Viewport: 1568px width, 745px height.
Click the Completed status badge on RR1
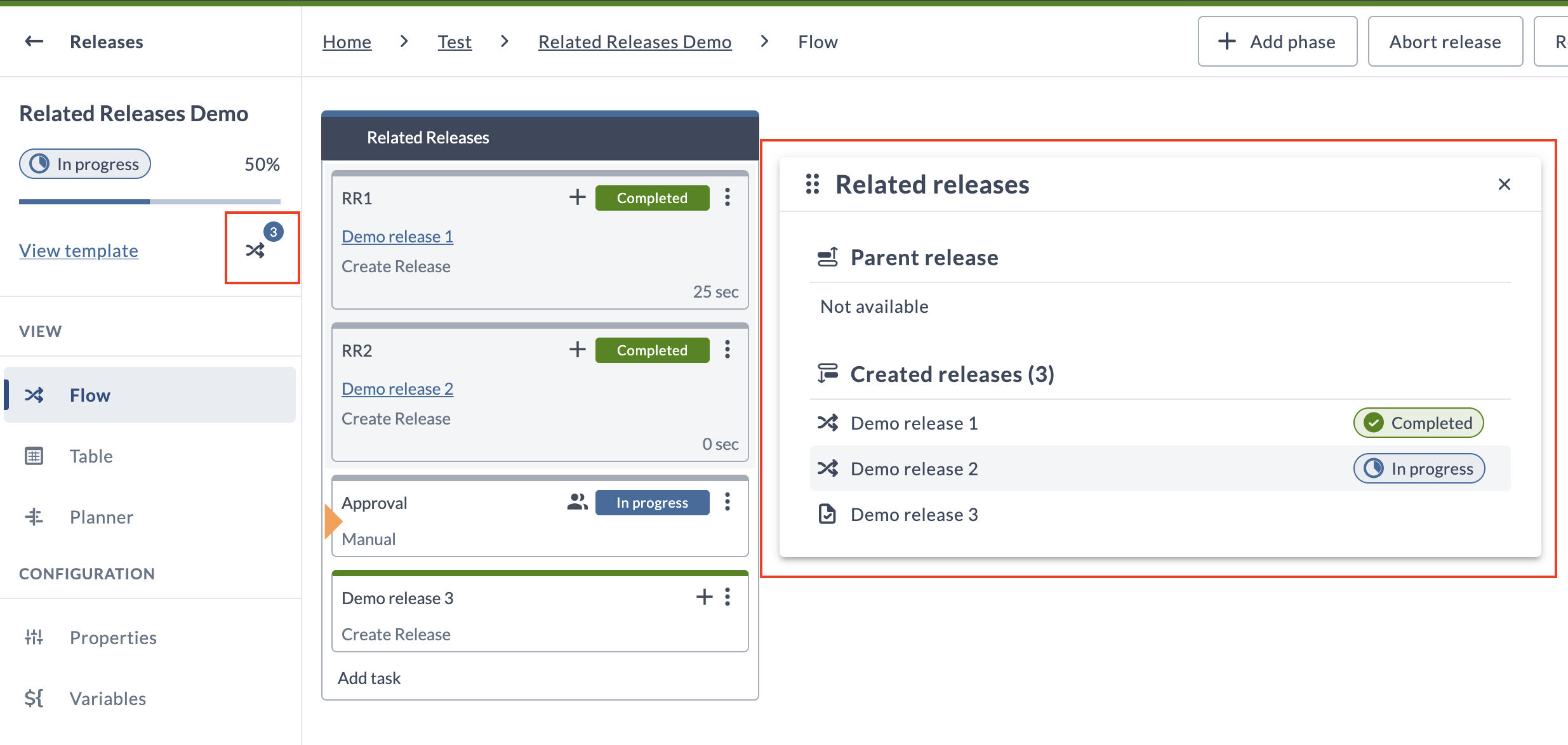point(652,197)
